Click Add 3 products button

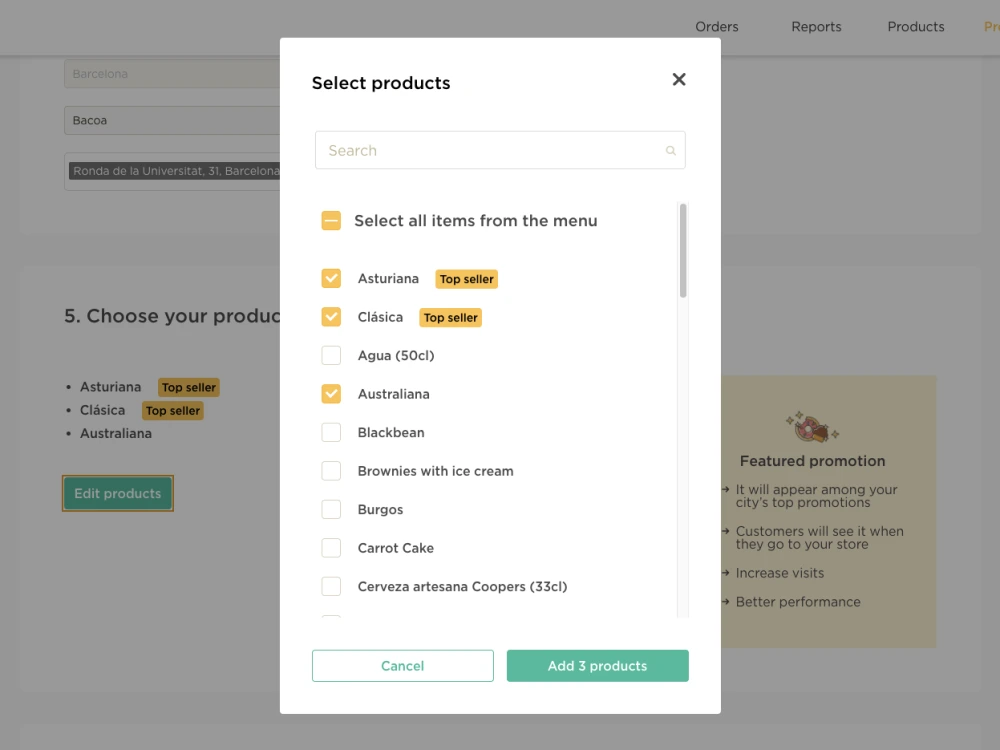click(x=598, y=666)
